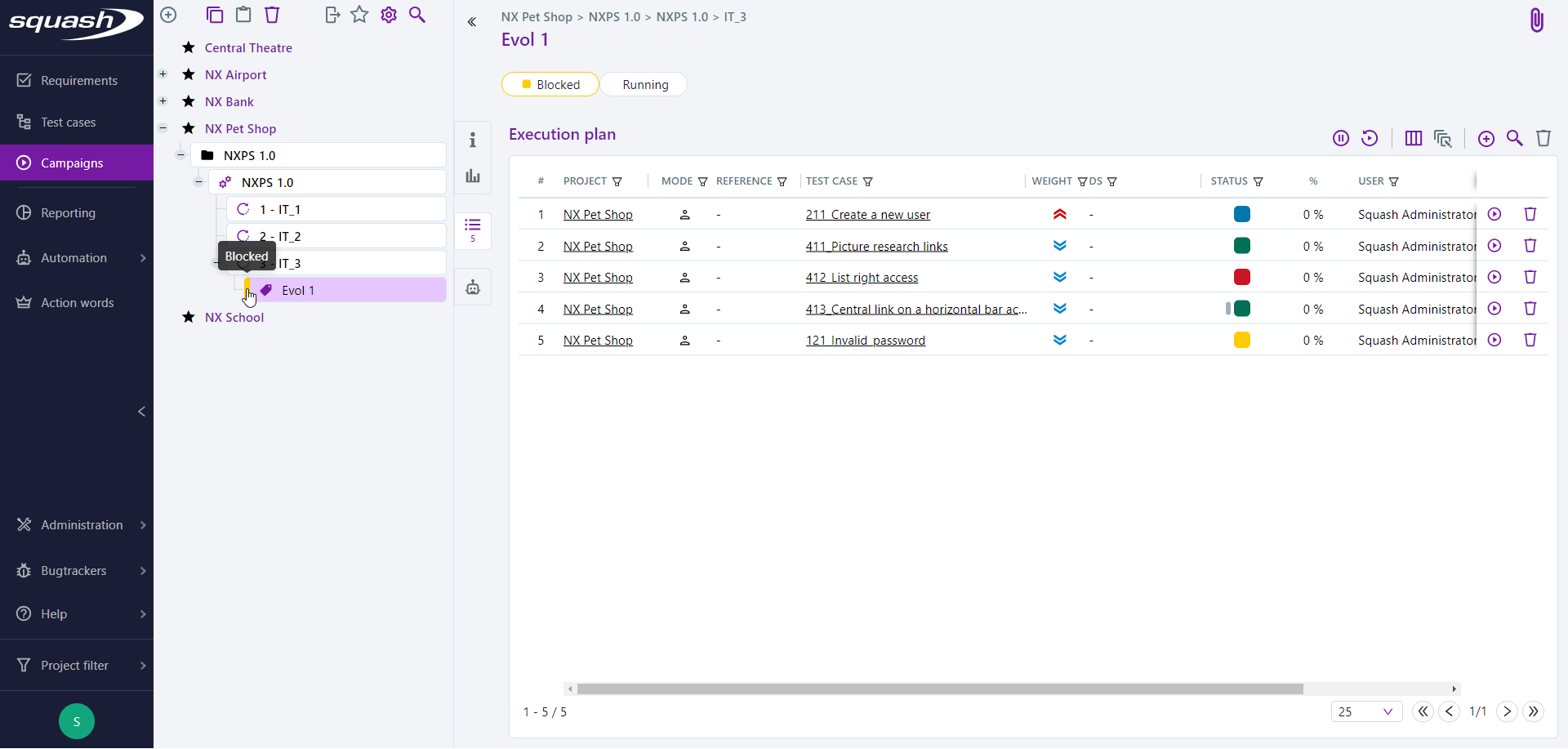
Task: Run execution of 211 Create a new user
Action: pyautogui.click(x=1495, y=214)
